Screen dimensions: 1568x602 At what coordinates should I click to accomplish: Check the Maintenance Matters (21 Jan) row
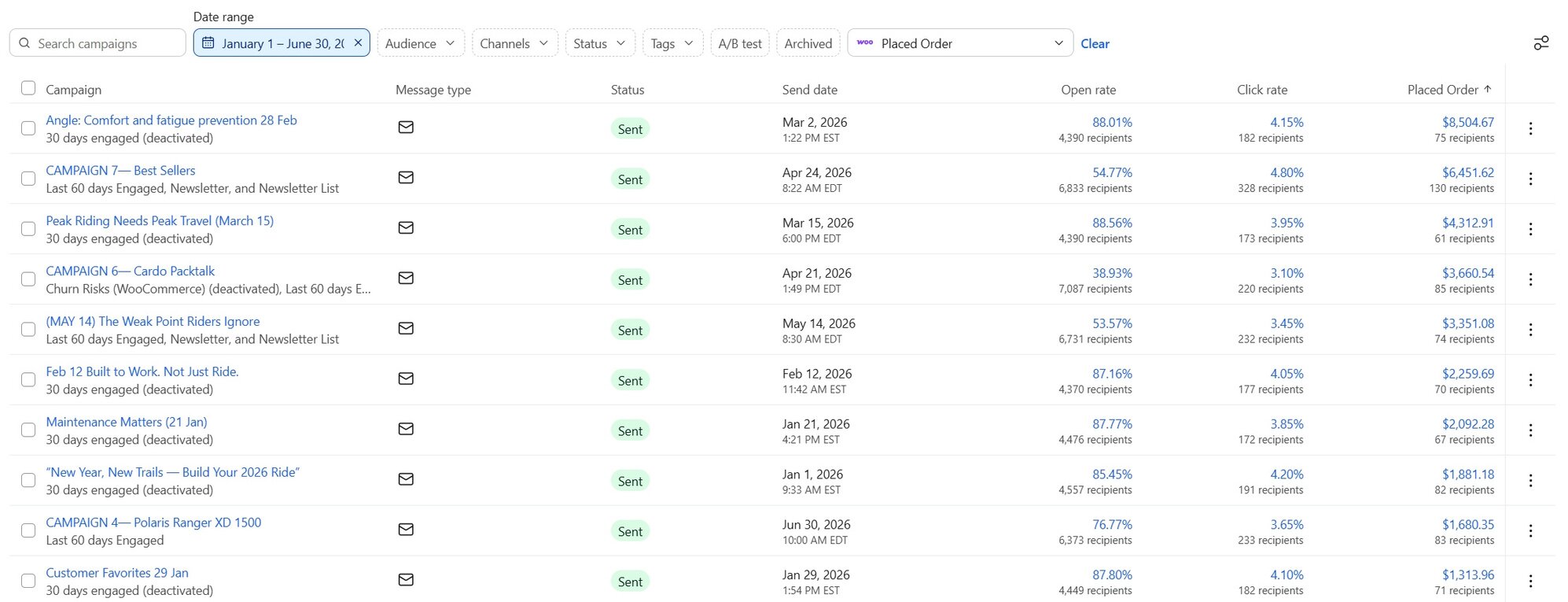[28, 430]
